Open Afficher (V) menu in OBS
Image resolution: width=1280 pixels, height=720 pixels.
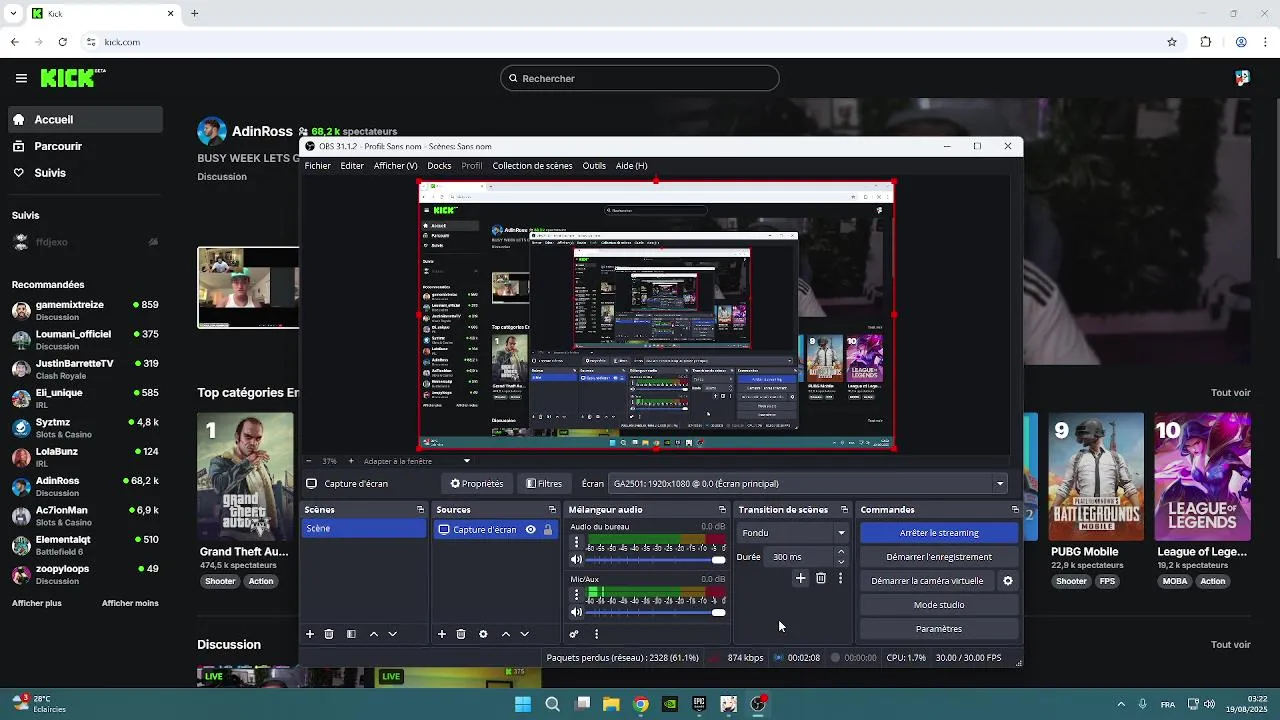pyautogui.click(x=395, y=166)
